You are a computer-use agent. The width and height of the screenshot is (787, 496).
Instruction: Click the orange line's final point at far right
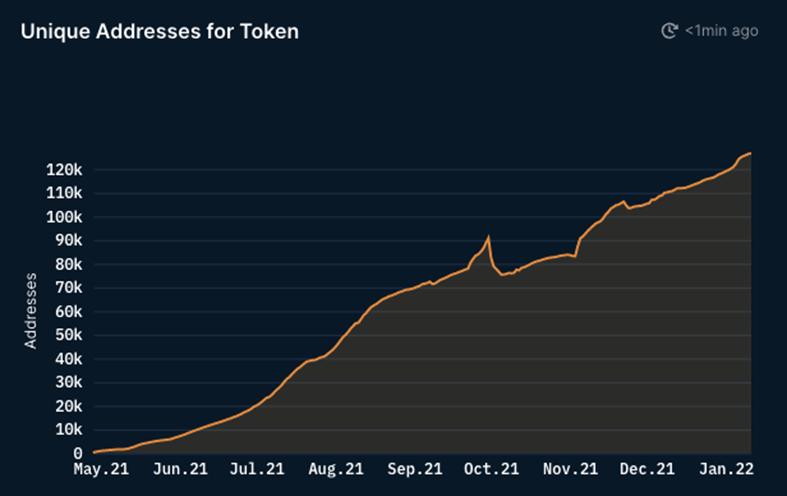tap(750, 153)
